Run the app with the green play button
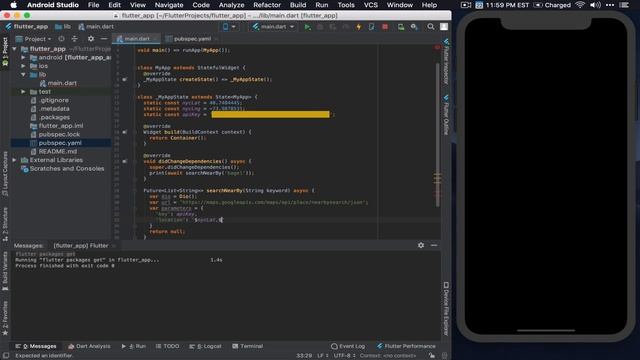This screenshot has width=640, height=360. [x=307, y=27]
